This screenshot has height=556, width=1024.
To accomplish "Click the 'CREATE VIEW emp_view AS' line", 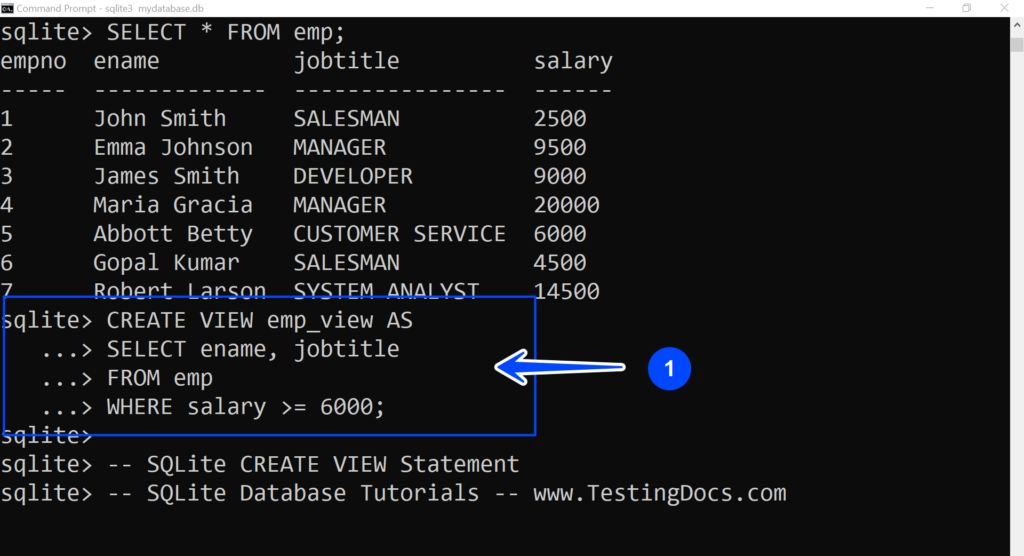I will [x=259, y=321].
